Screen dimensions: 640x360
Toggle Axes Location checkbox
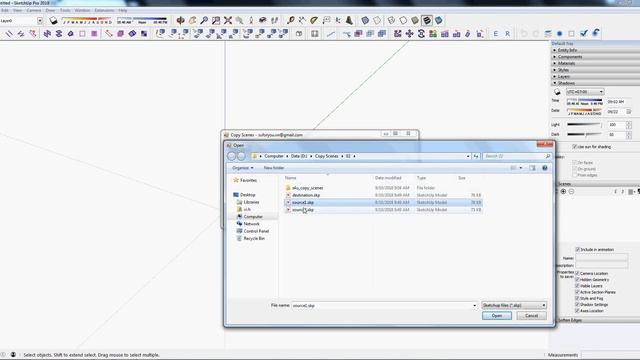(x=577, y=311)
